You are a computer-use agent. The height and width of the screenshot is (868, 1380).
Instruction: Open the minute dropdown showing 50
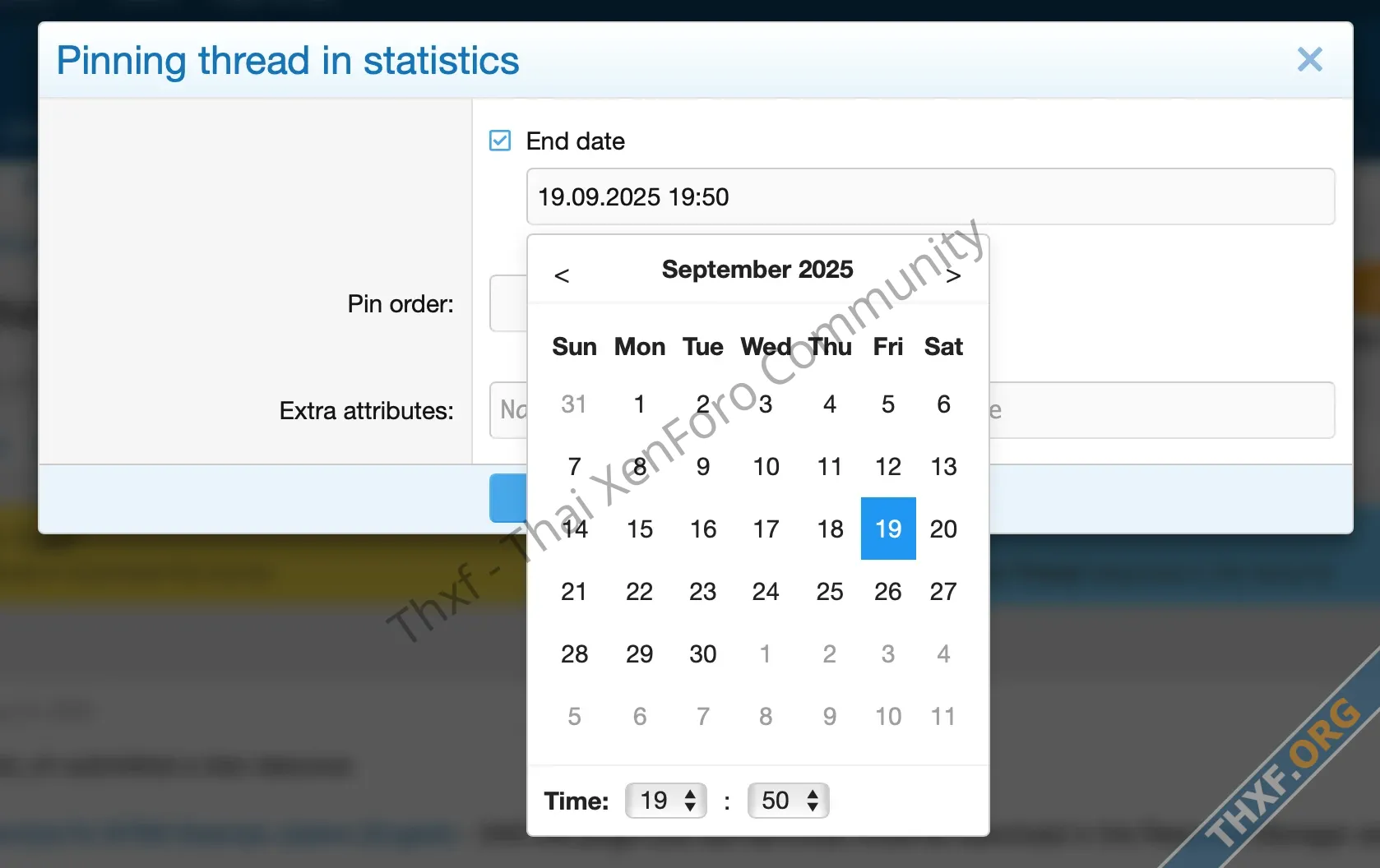click(x=788, y=801)
